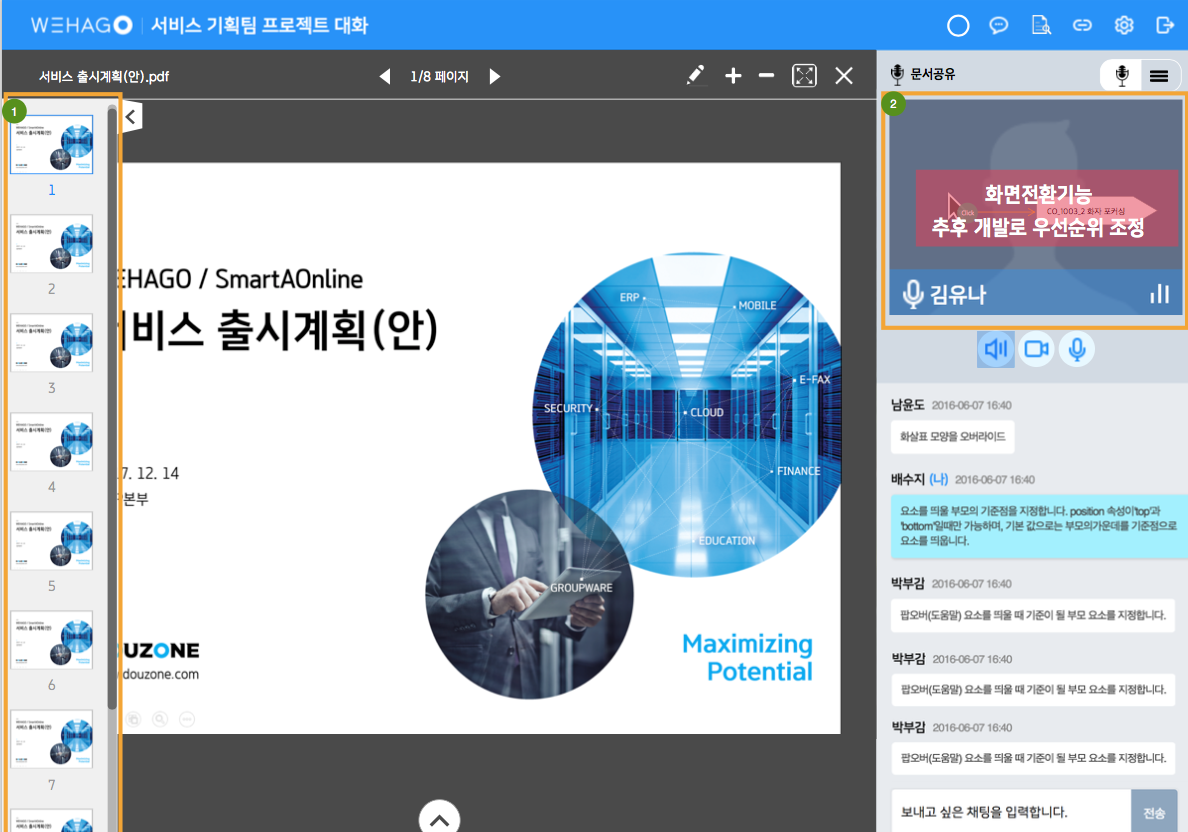Toggle the video camera button
Image resolution: width=1188 pixels, height=832 pixels.
click(x=1036, y=349)
